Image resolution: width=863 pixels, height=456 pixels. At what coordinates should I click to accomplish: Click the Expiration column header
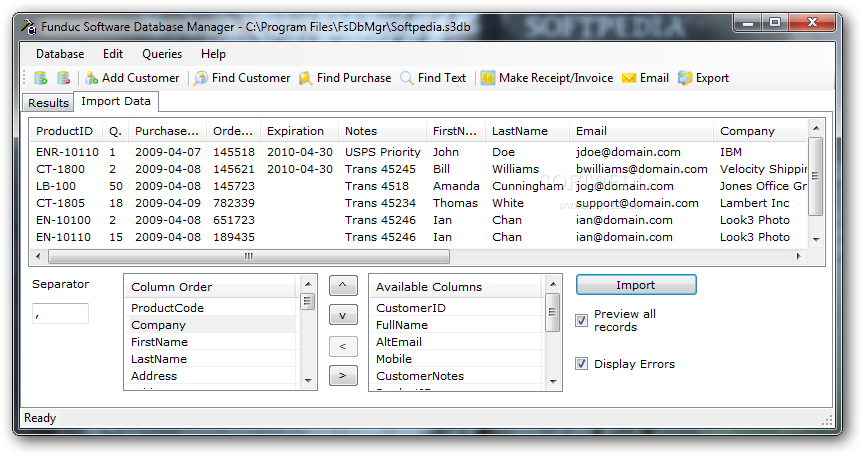click(x=300, y=131)
